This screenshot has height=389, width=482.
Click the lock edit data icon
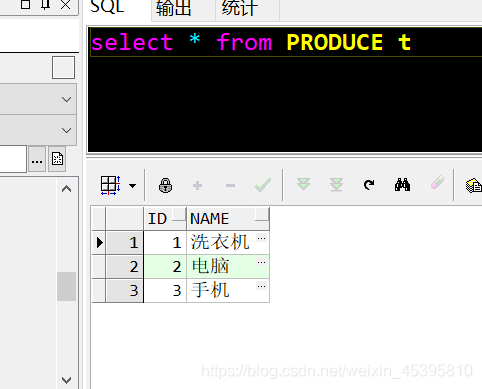(165, 185)
